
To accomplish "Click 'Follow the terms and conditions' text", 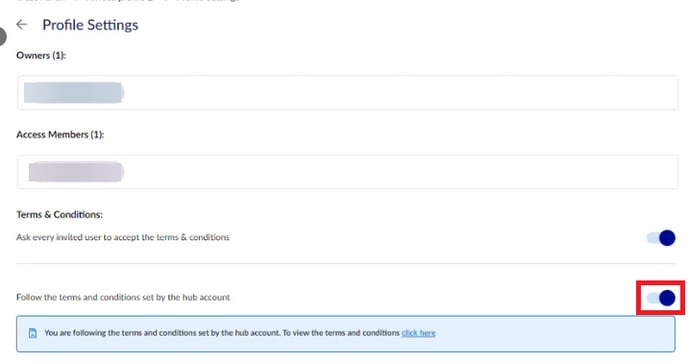I will [x=123, y=297].
